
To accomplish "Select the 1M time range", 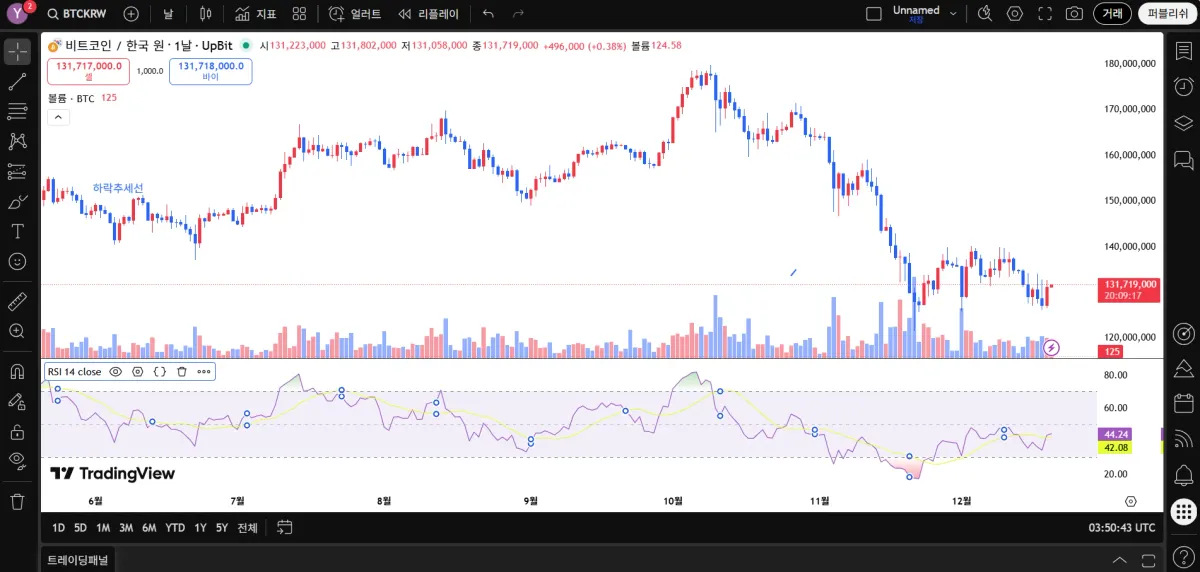I will (x=103, y=527).
